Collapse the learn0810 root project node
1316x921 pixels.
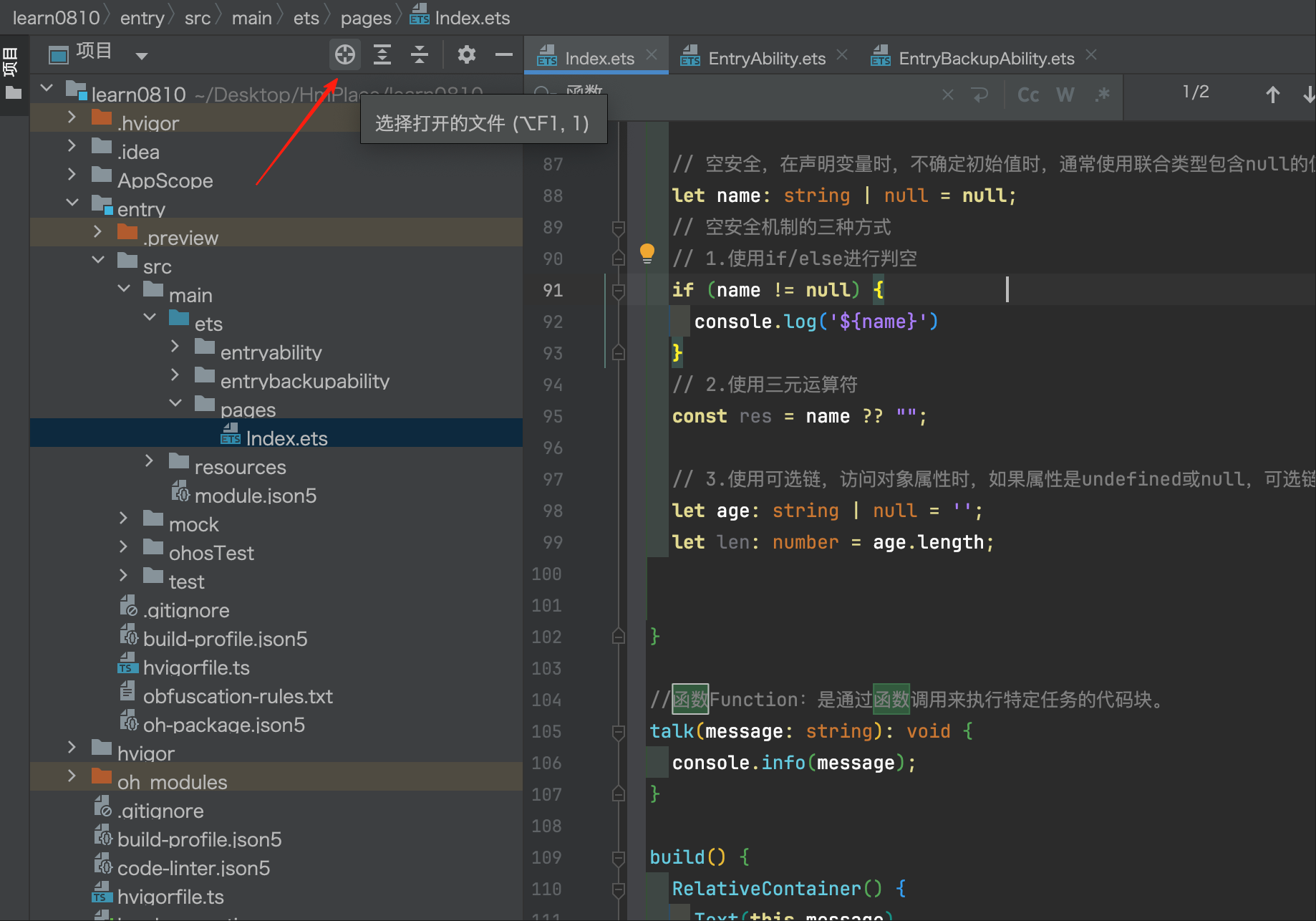click(x=47, y=88)
